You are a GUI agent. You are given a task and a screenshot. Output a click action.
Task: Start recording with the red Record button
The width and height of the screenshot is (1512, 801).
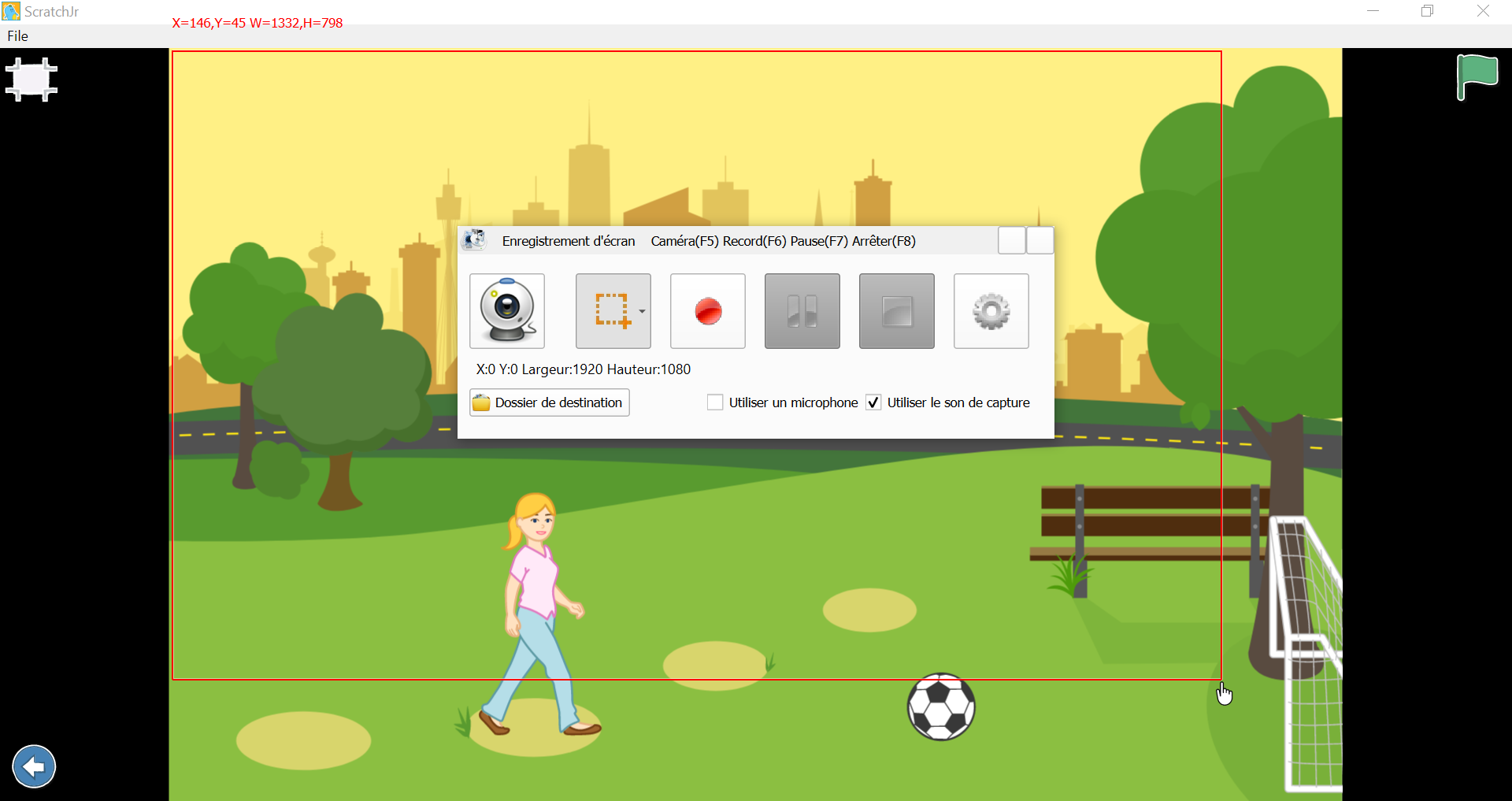pos(708,311)
